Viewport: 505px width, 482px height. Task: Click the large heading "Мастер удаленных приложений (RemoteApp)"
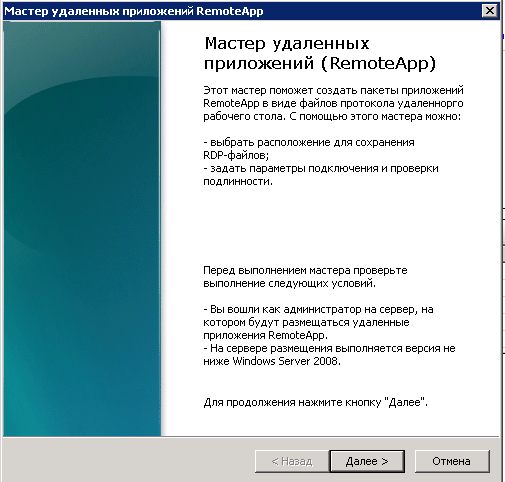[x=320, y=53]
